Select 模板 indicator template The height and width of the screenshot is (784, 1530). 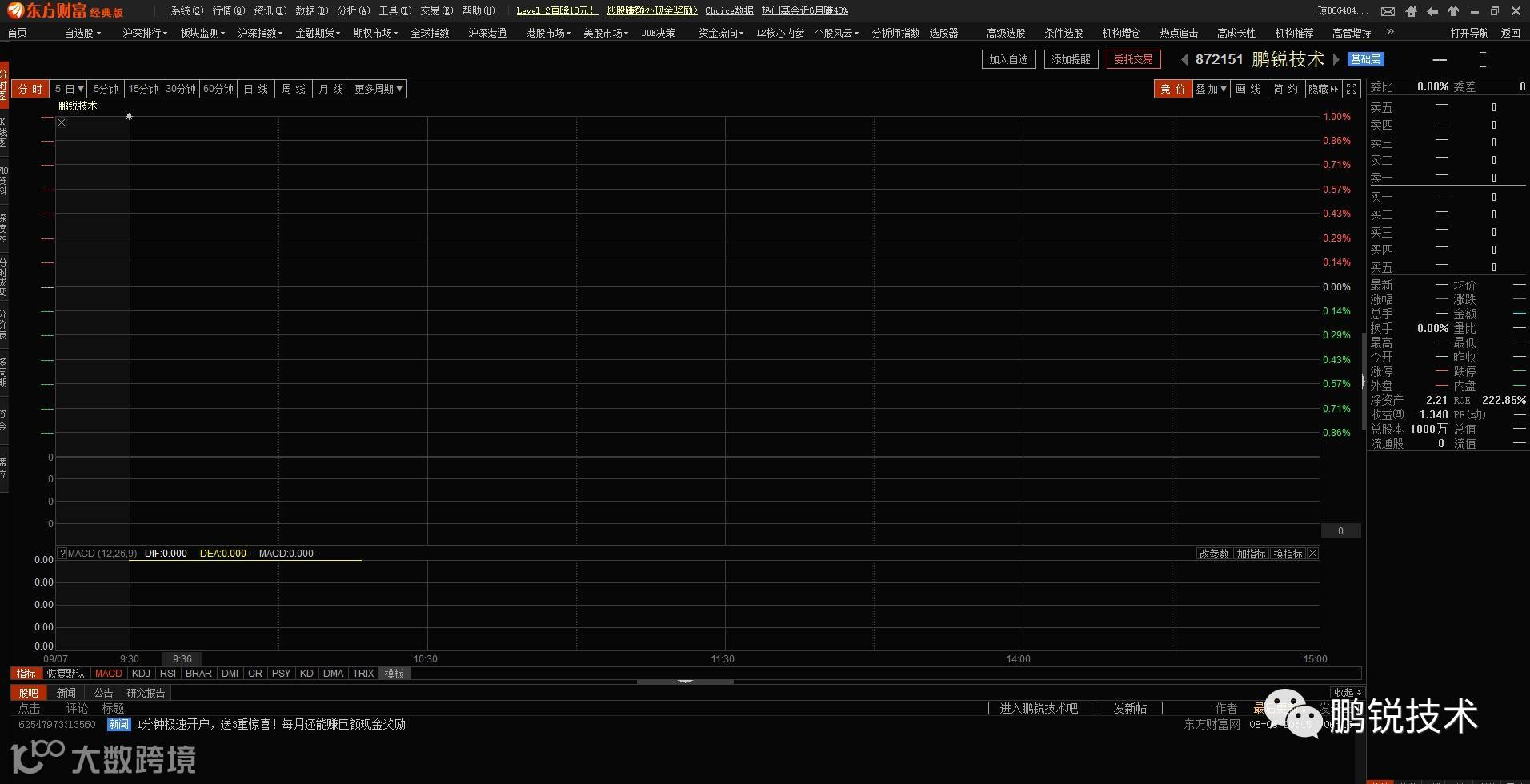click(395, 674)
